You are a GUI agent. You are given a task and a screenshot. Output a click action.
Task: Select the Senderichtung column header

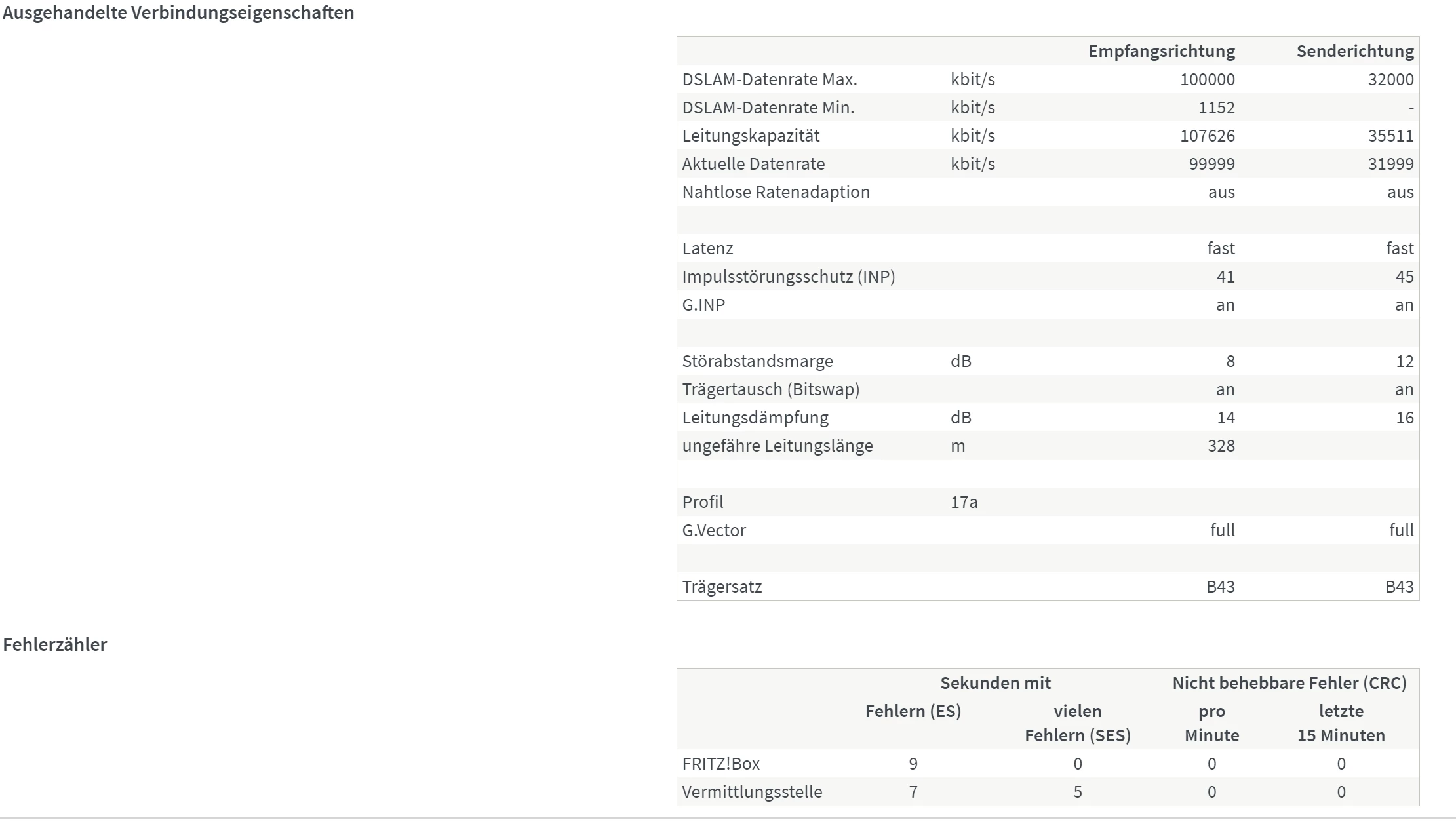1354,51
